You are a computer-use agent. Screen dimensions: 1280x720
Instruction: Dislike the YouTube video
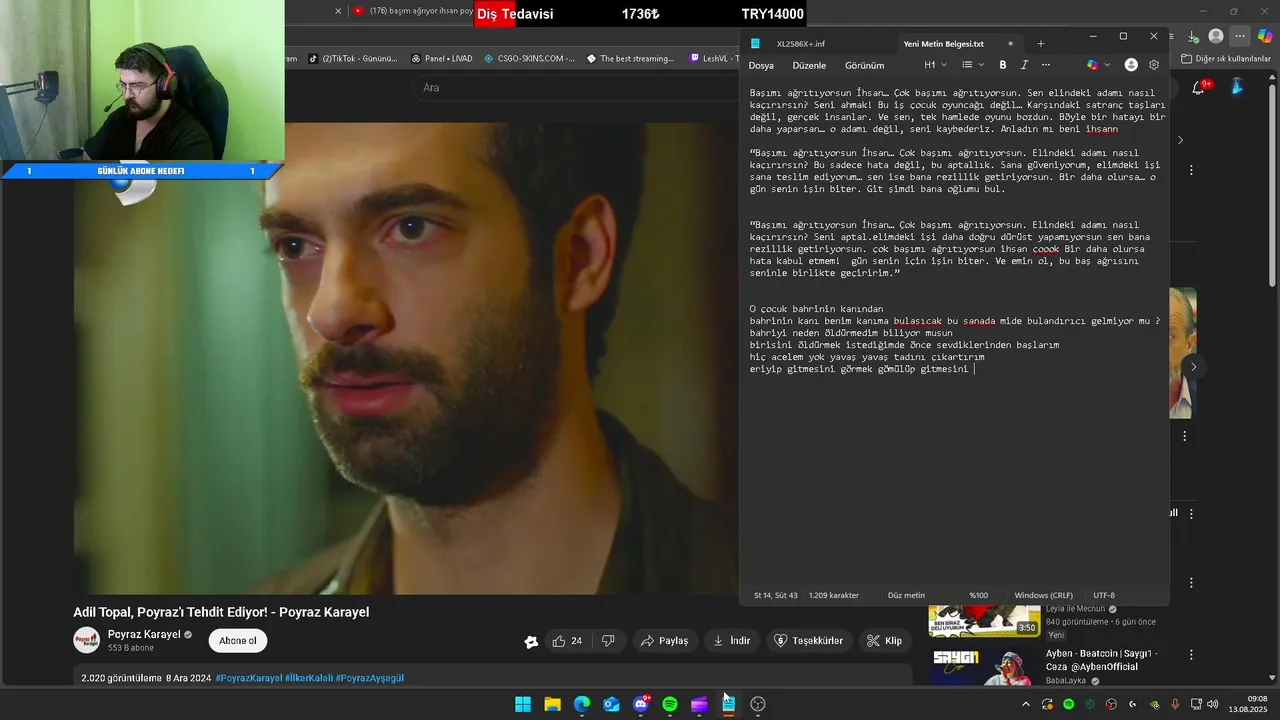coord(608,641)
